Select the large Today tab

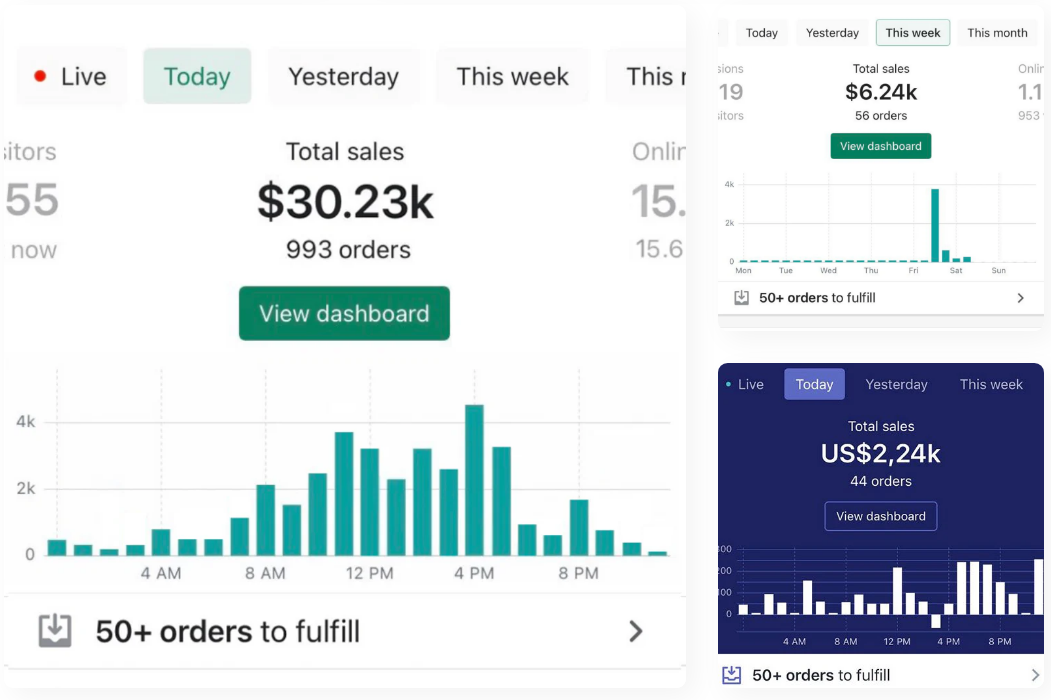point(197,76)
